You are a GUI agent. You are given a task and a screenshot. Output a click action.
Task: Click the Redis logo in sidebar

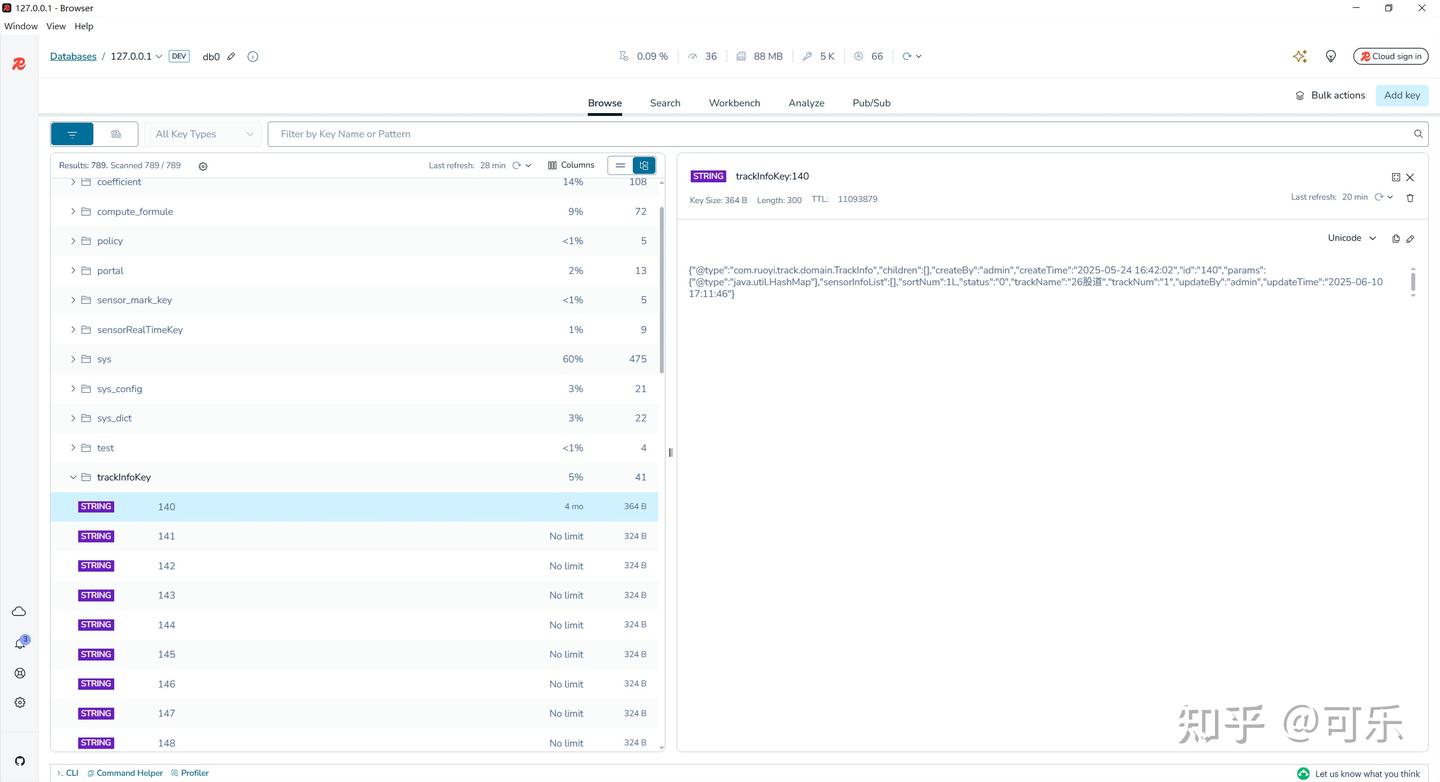[x=18, y=64]
